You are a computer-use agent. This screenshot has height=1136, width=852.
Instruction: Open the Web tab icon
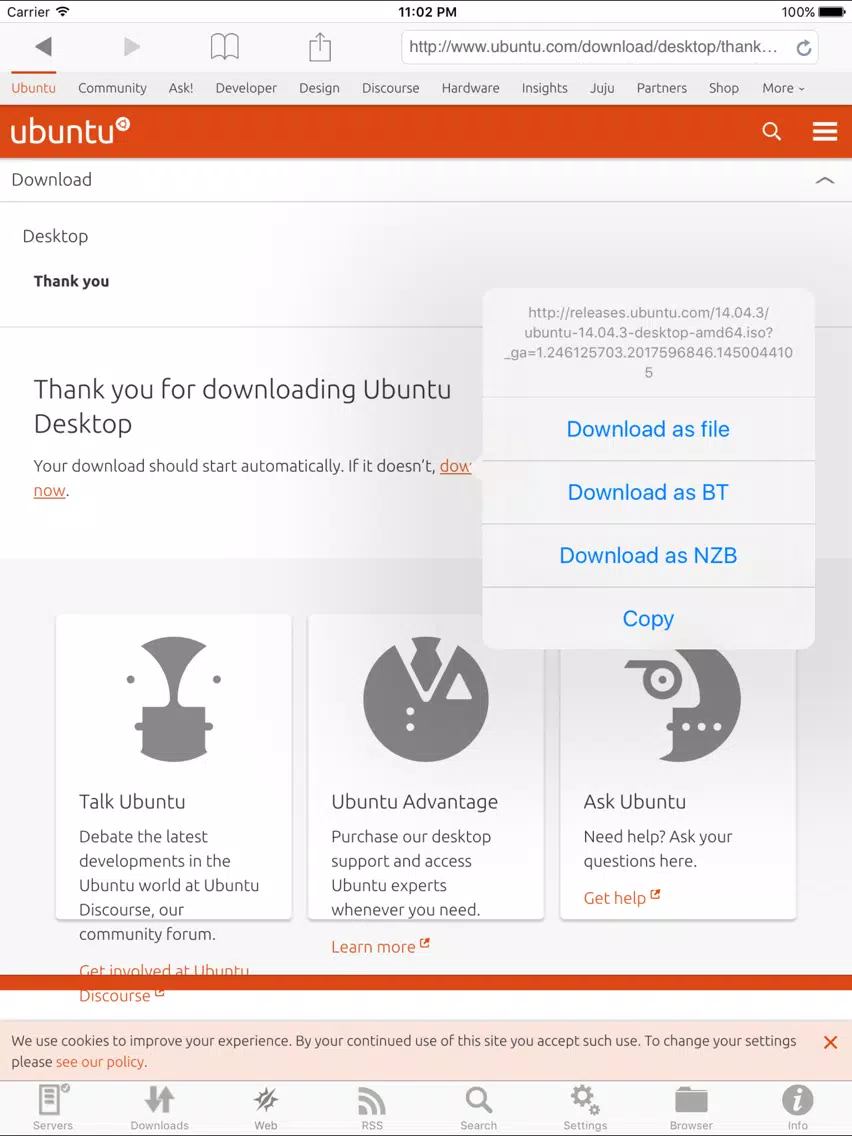[266, 1106]
